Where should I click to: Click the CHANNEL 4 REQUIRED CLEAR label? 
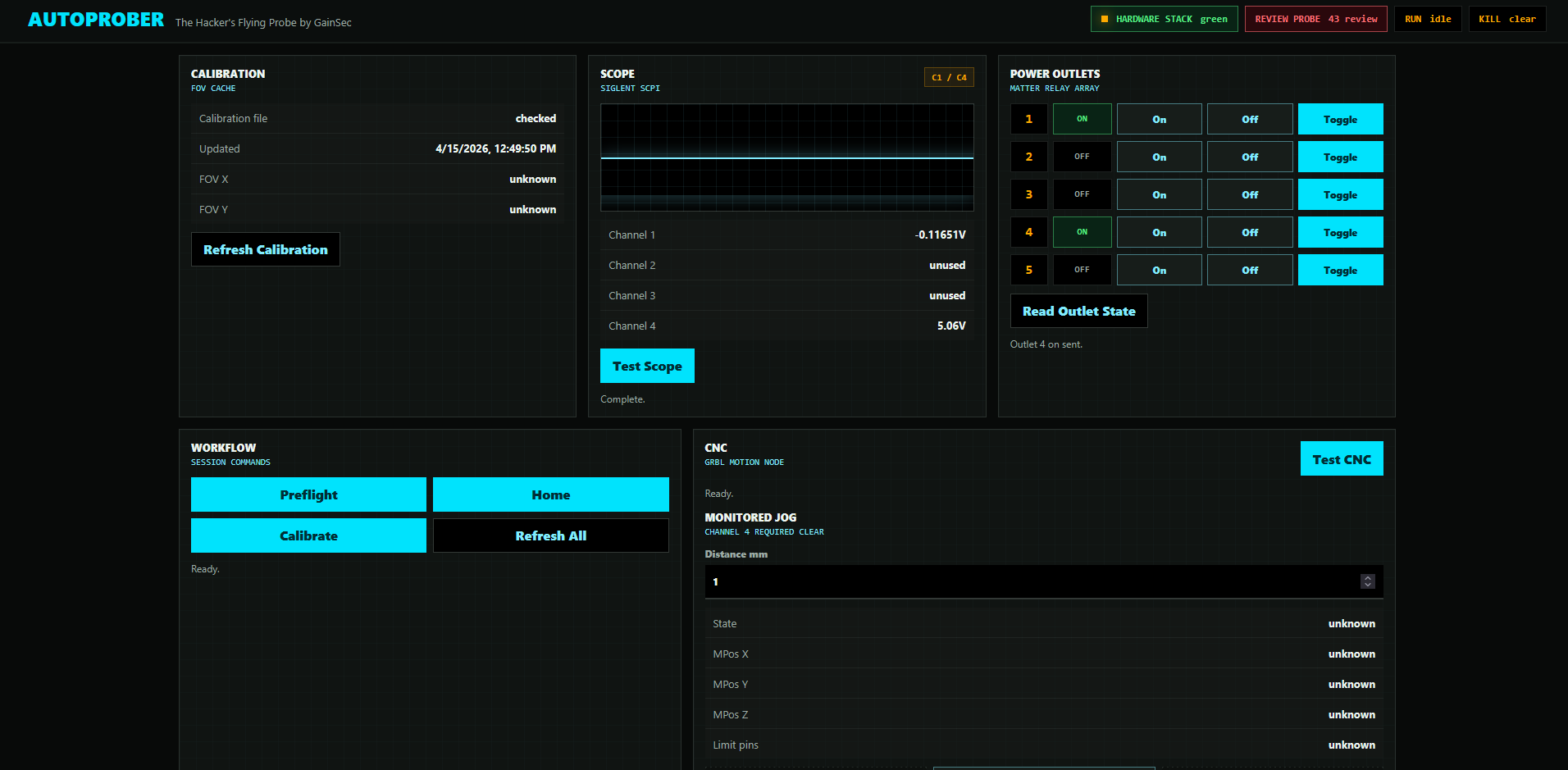coord(763,531)
